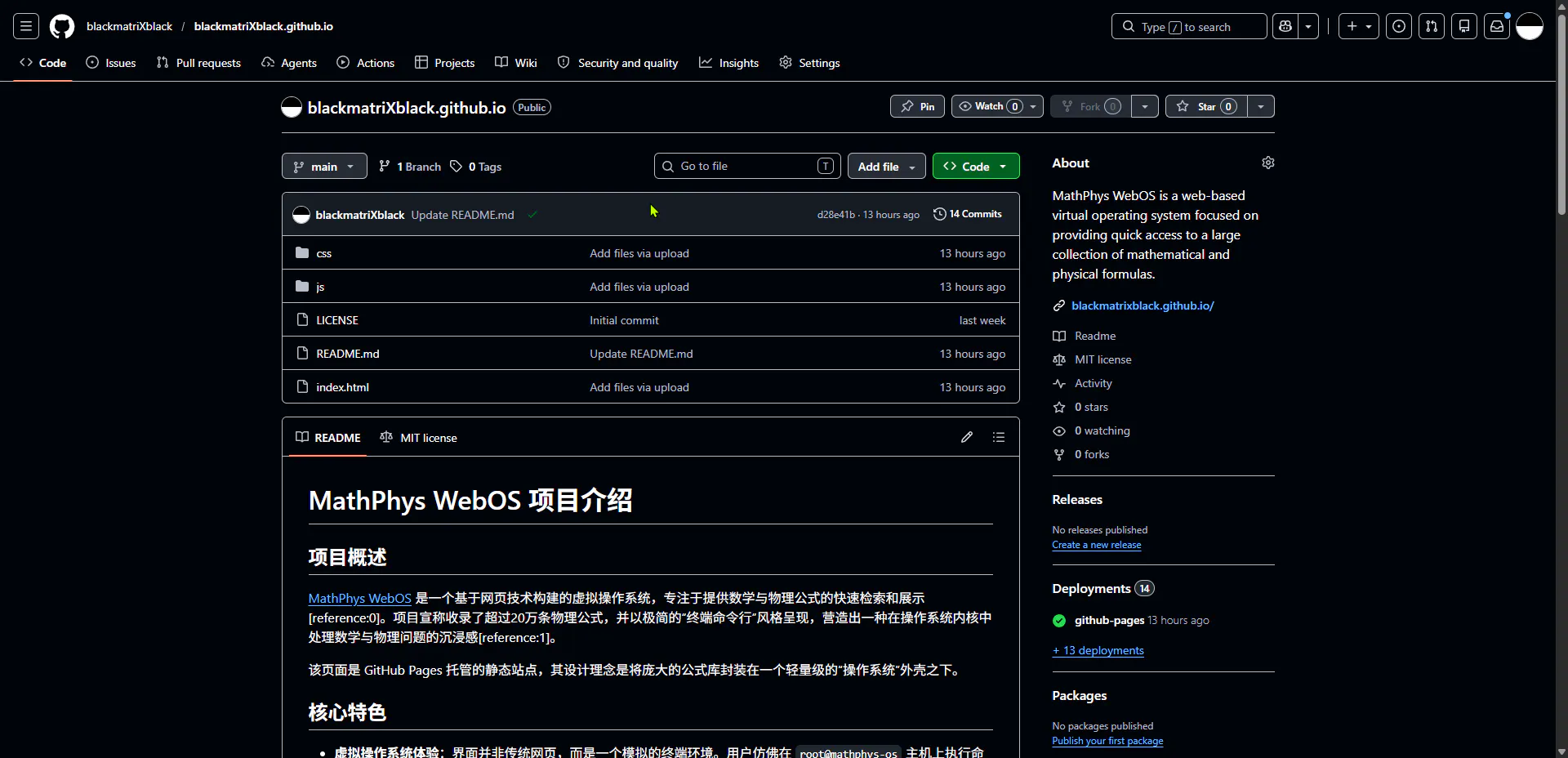Expand the Add file dropdown
This screenshot has width=1568, height=758.
[x=887, y=166]
